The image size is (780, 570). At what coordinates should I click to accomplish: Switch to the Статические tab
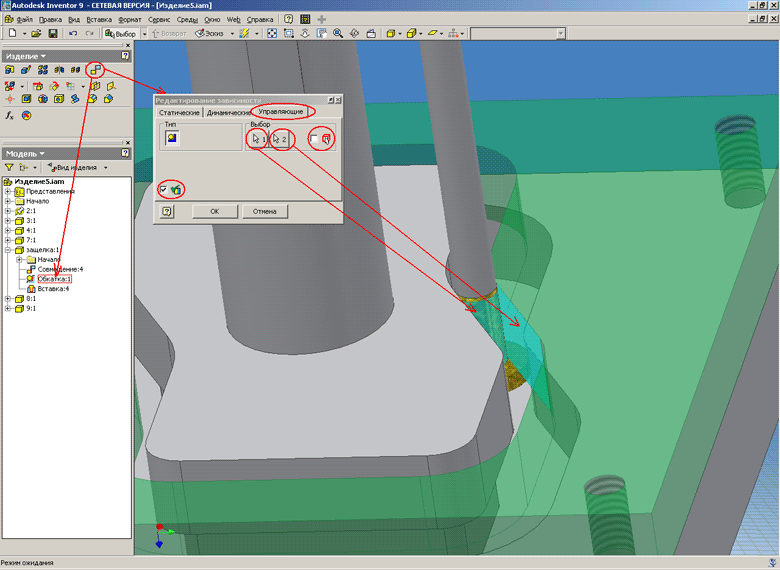179,112
